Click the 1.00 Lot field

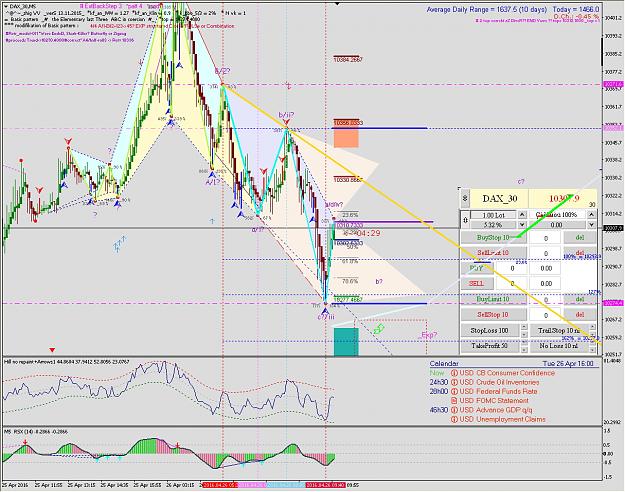(493, 215)
